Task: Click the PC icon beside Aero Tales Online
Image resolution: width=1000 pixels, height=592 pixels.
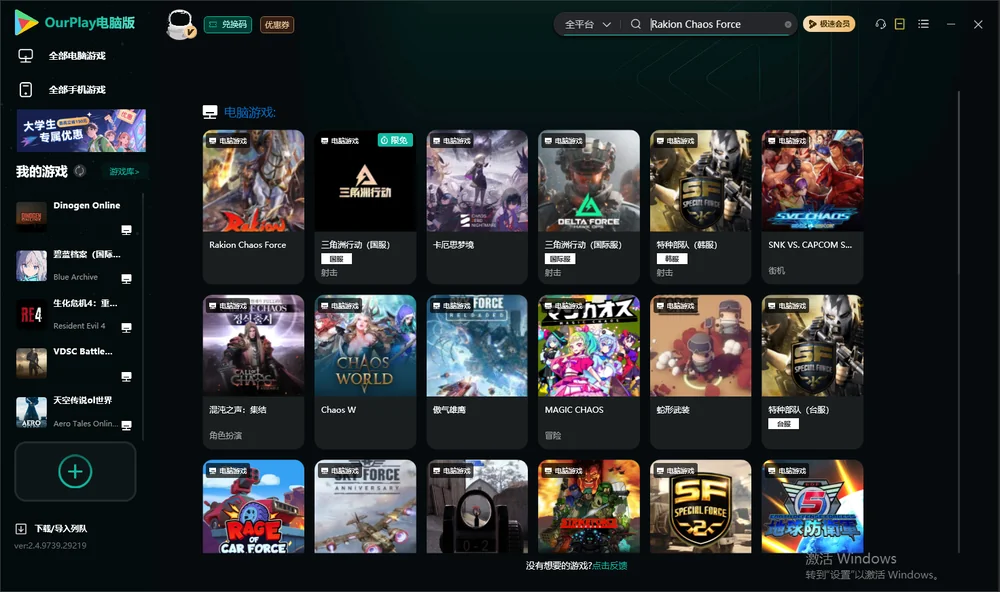Action: tap(126, 426)
